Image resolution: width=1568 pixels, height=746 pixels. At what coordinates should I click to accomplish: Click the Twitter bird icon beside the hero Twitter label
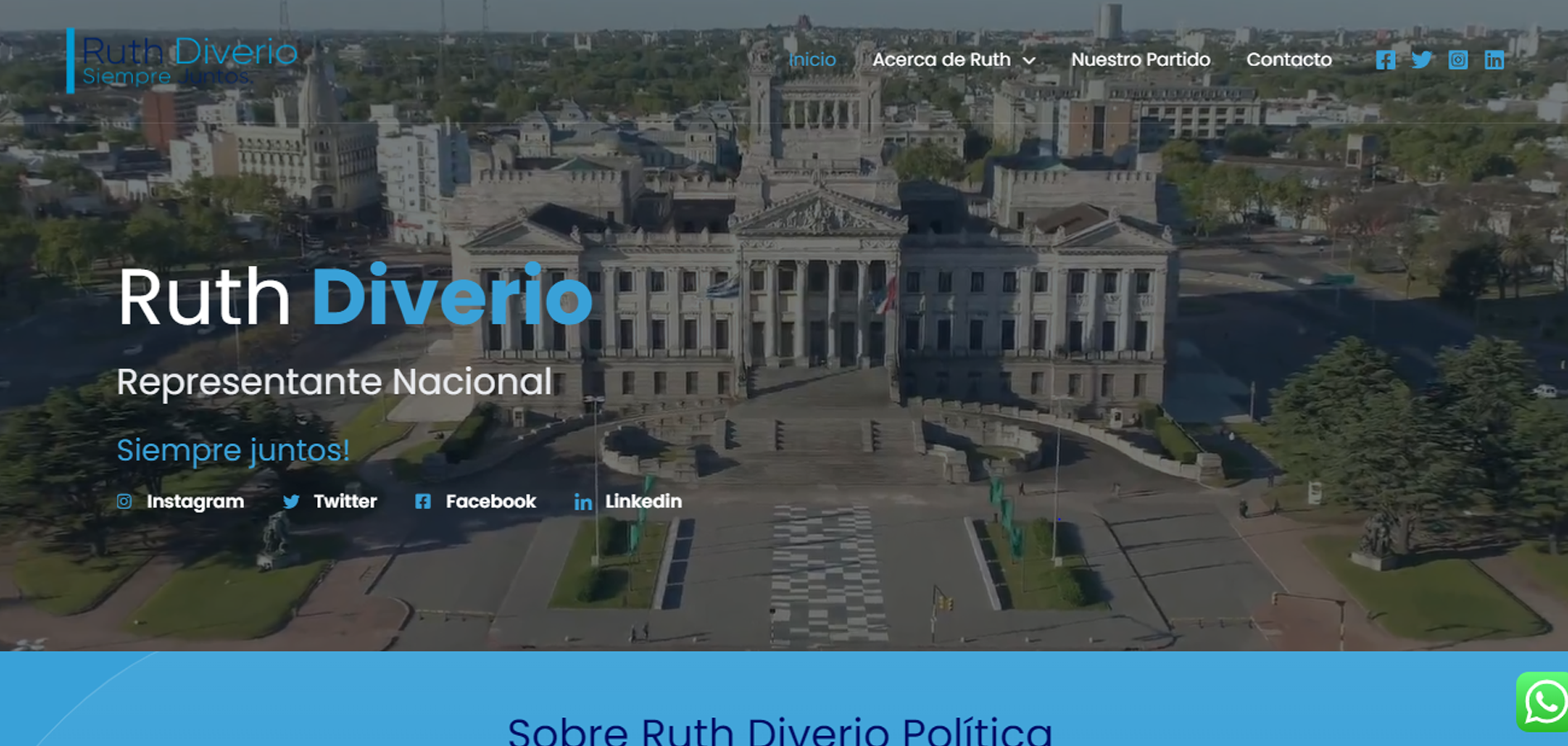point(291,502)
